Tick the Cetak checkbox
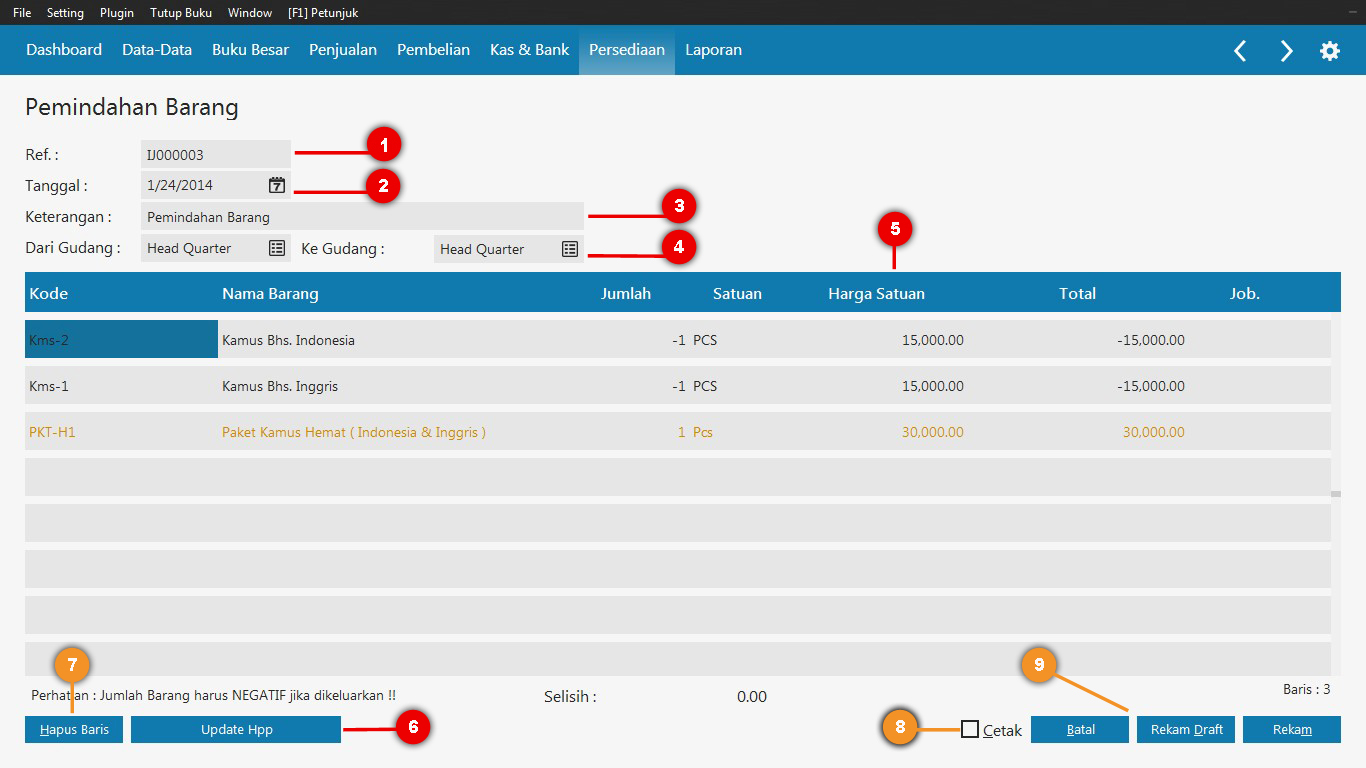The height and width of the screenshot is (768, 1366). tap(970, 729)
